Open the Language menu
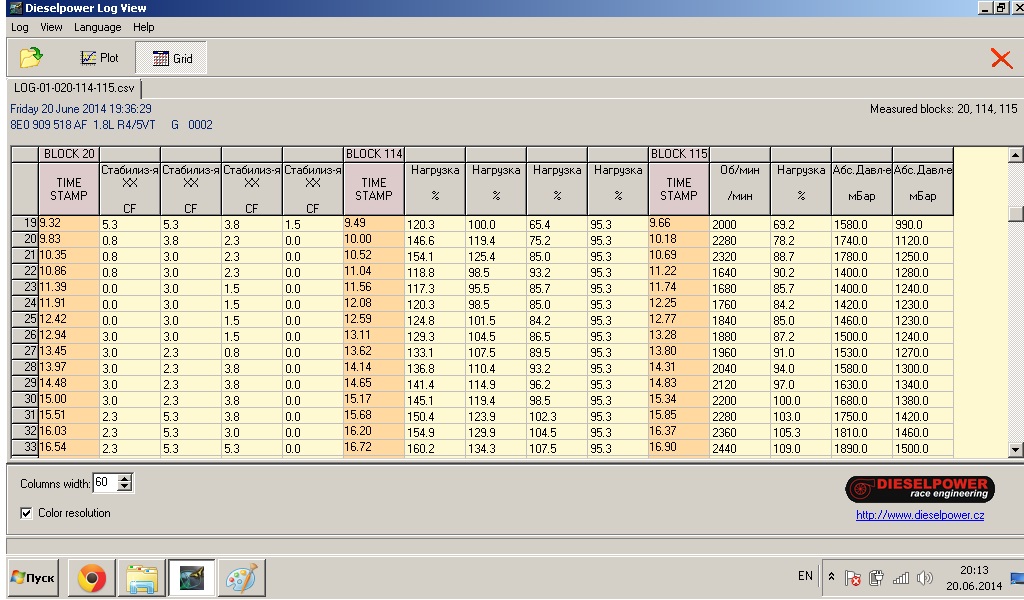Viewport: 1024px width, 600px height. coord(97,27)
